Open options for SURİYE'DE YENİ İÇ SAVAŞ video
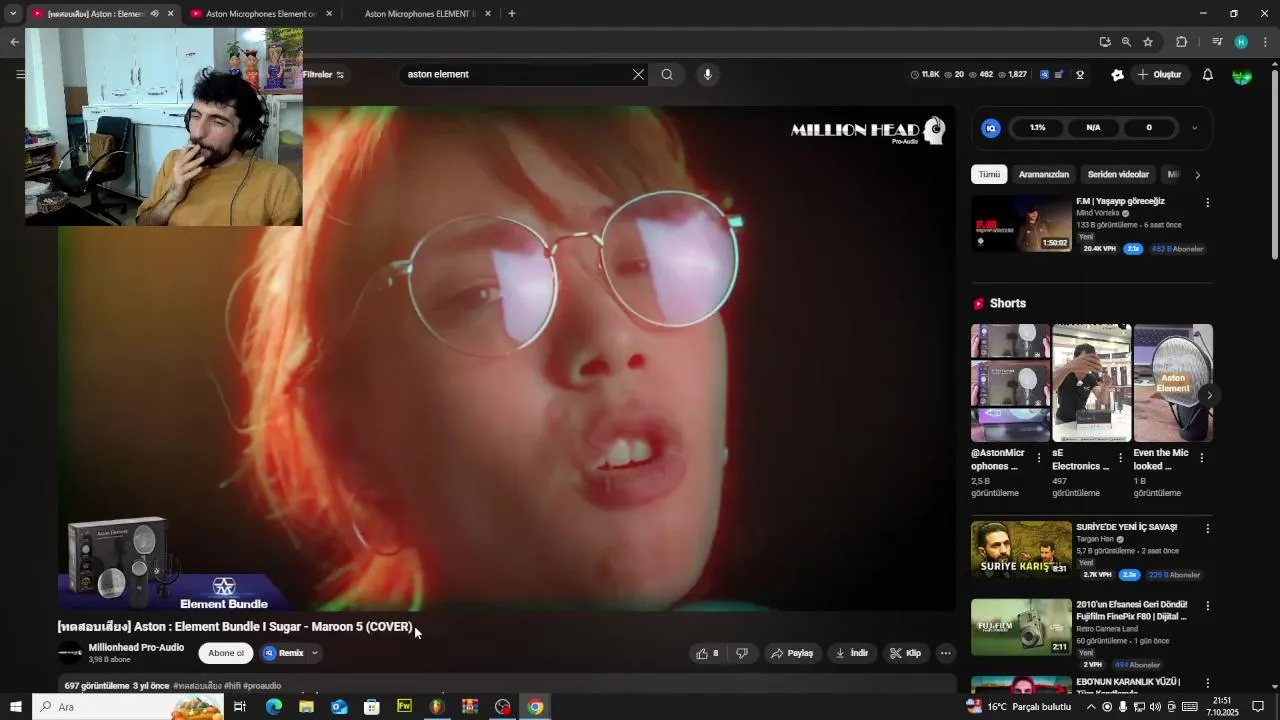Image resolution: width=1280 pixels, height=720 pixels. coord(1207,528)
